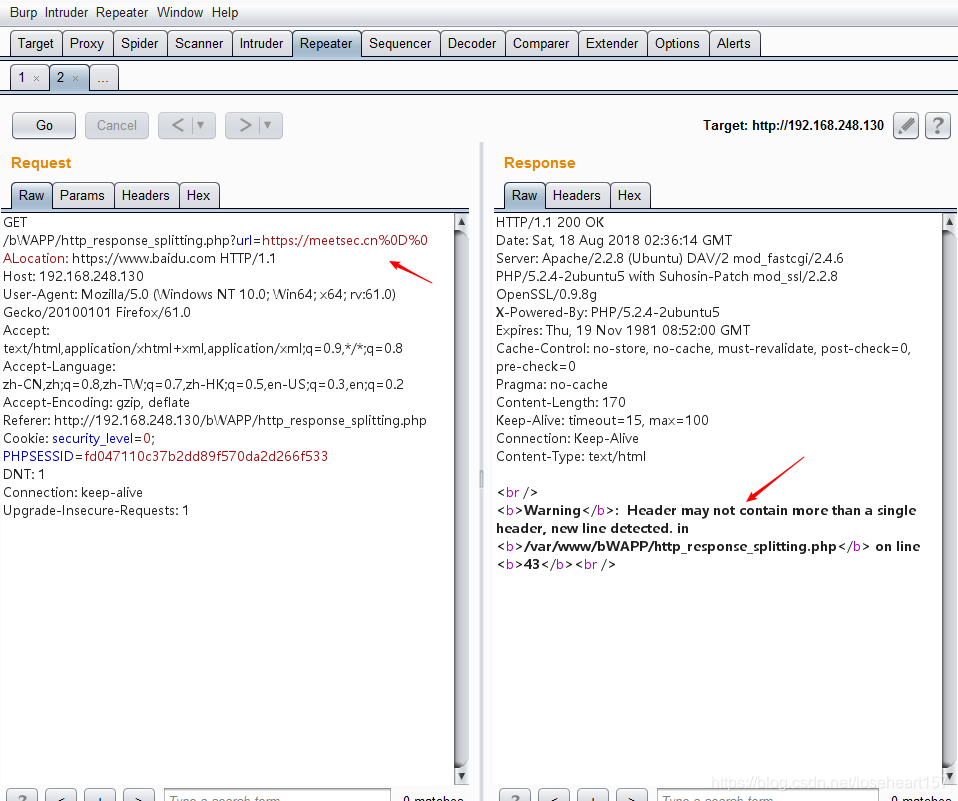Image resolution: width=958 pixels, height=801 pixels.
Task: Click request pane vertical scrollbar track
Action: click(x=462, y=498)
